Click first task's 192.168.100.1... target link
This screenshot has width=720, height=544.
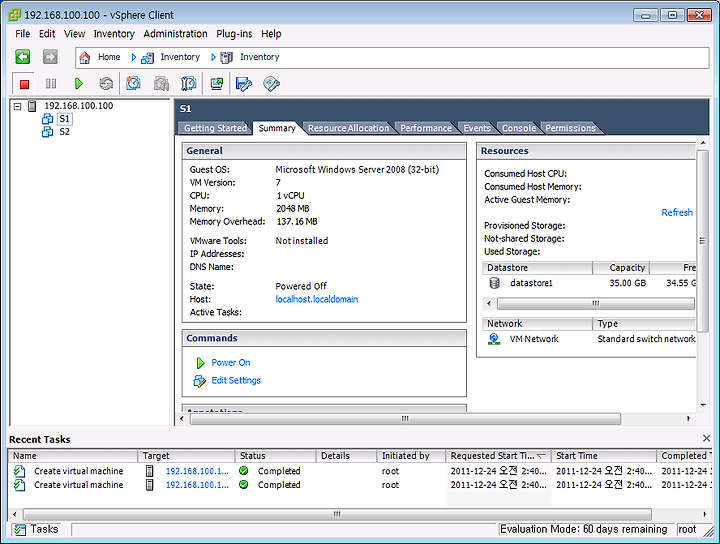197,471
